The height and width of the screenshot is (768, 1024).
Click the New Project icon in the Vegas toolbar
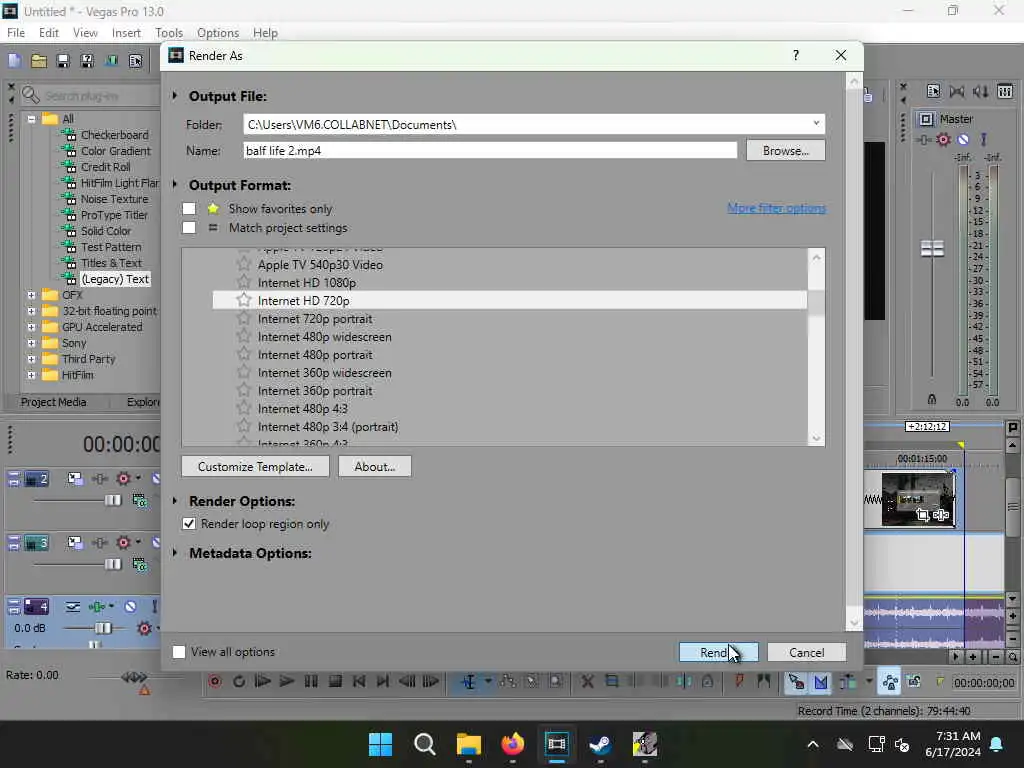pyautogui.click(x=14, y=61)
